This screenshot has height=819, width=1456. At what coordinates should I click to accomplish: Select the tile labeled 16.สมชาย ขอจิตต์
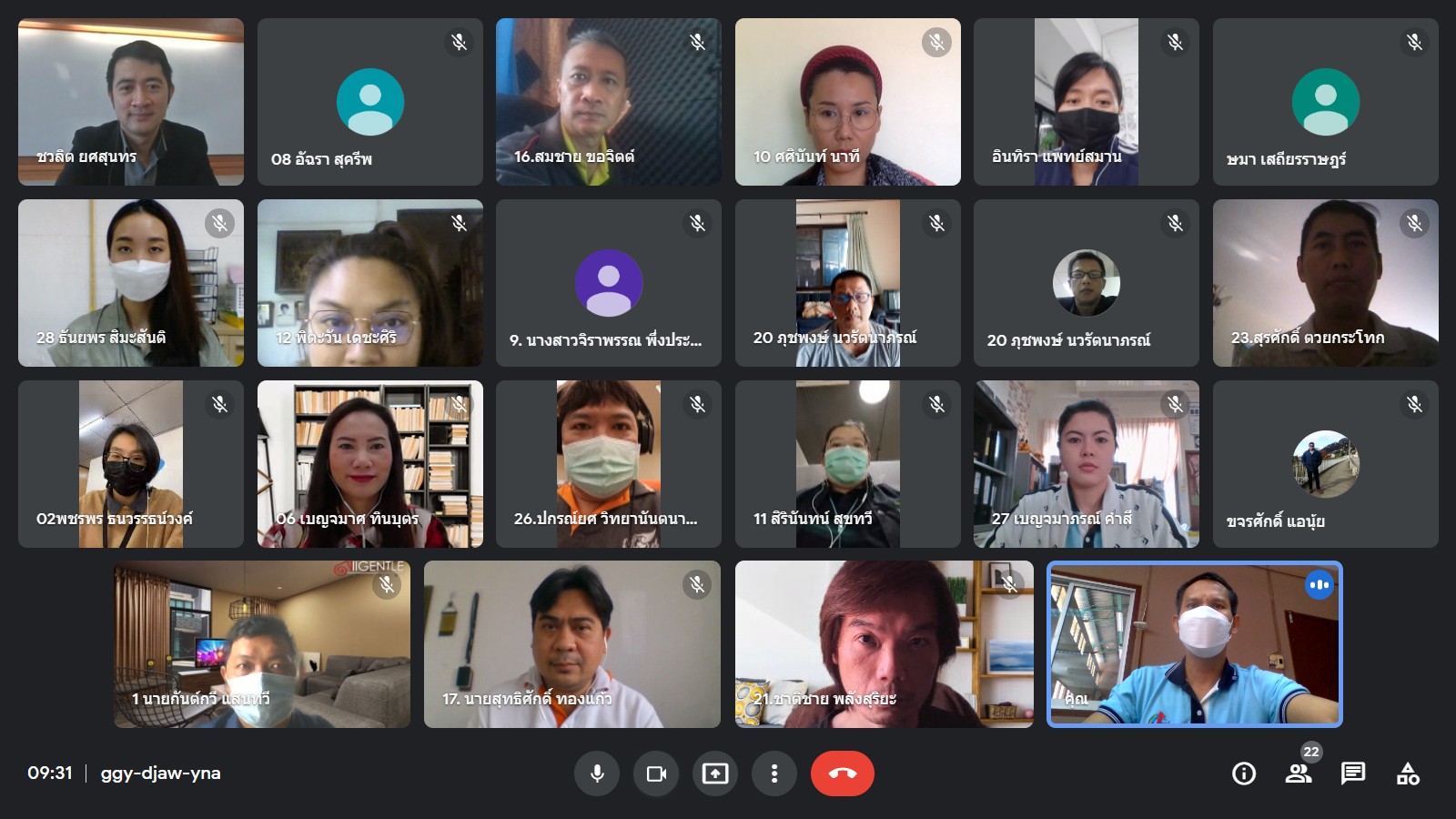pyautogui.click(x=609, y=102)
